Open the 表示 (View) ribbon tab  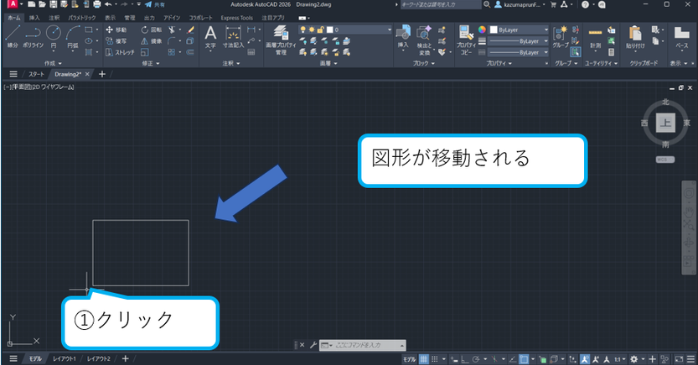[110, 18]
